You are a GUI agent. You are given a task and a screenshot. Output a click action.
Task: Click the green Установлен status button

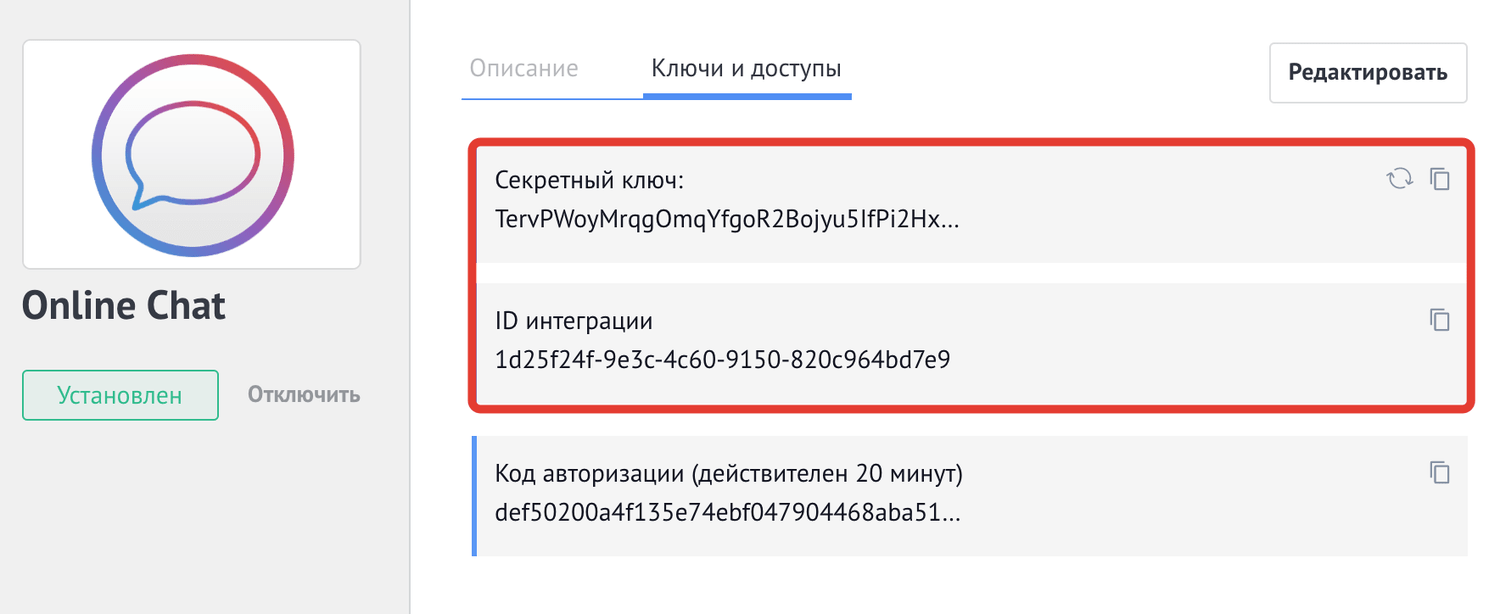120,395
